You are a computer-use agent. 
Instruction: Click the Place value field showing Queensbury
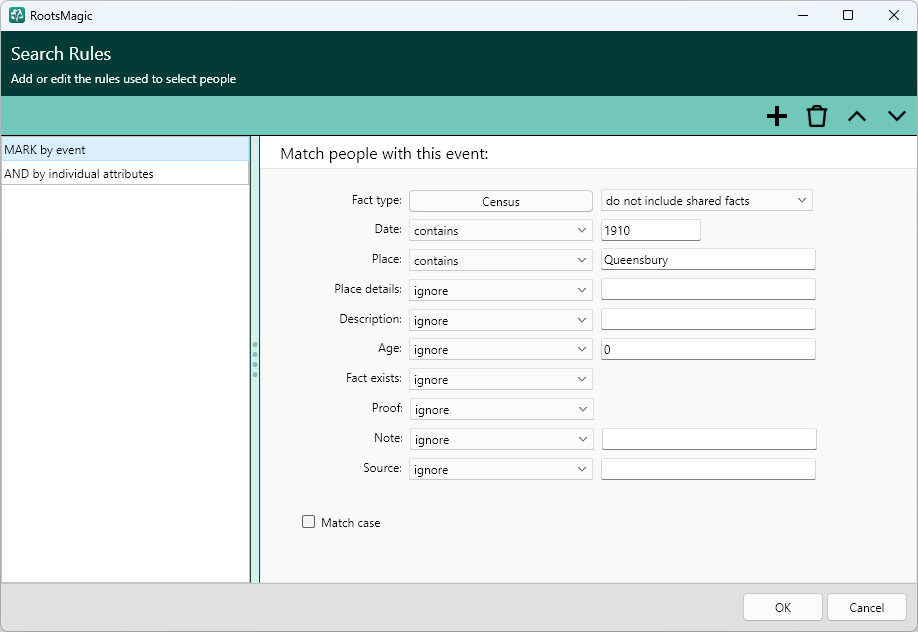pos(708,259)
